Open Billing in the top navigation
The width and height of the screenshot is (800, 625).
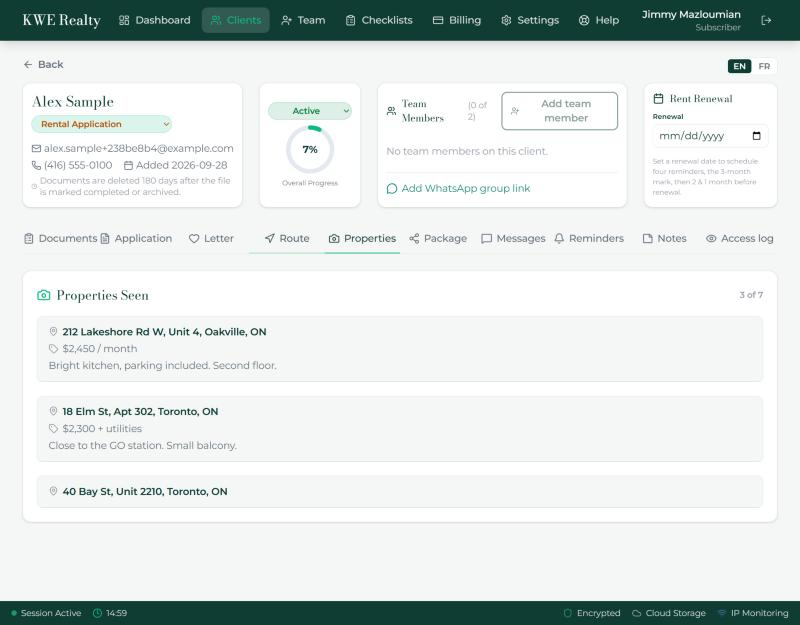pos(457,20)
